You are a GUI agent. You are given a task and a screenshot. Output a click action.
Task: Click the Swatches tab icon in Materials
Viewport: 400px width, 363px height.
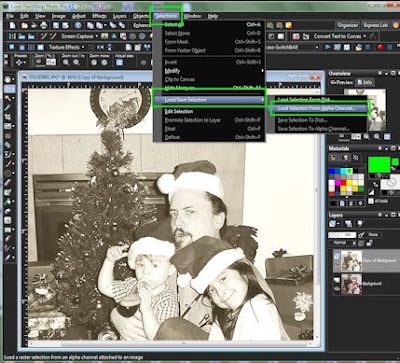pyautogui.click(x=356, y=158)
